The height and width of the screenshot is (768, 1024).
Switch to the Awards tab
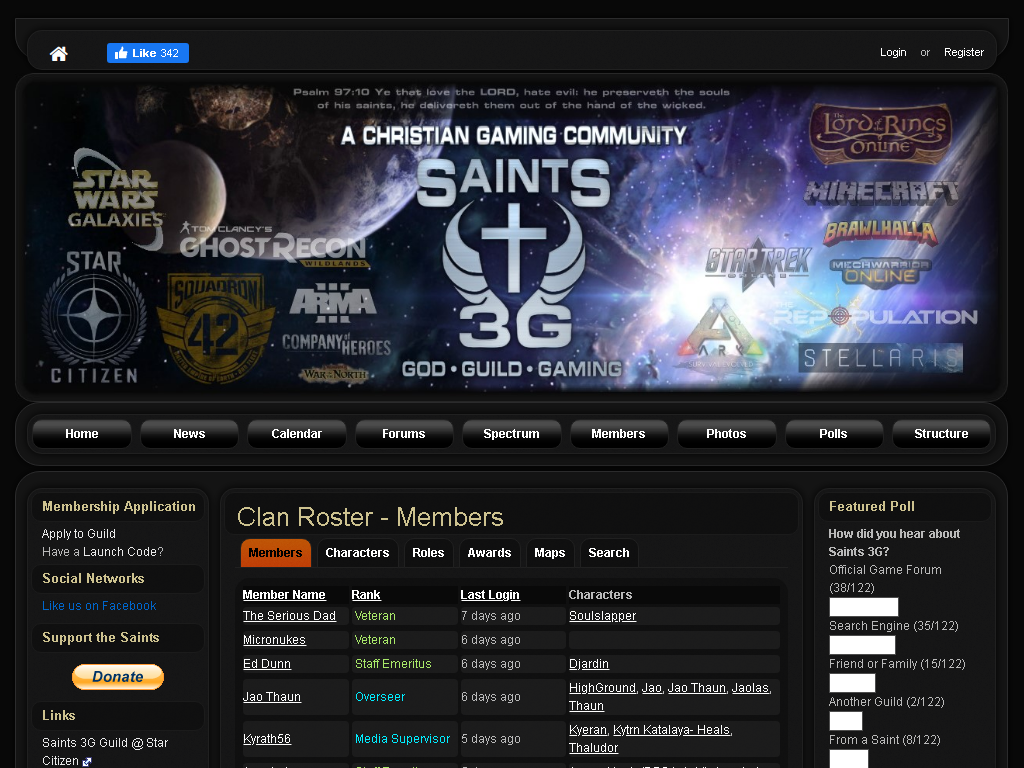pos(489,552)
